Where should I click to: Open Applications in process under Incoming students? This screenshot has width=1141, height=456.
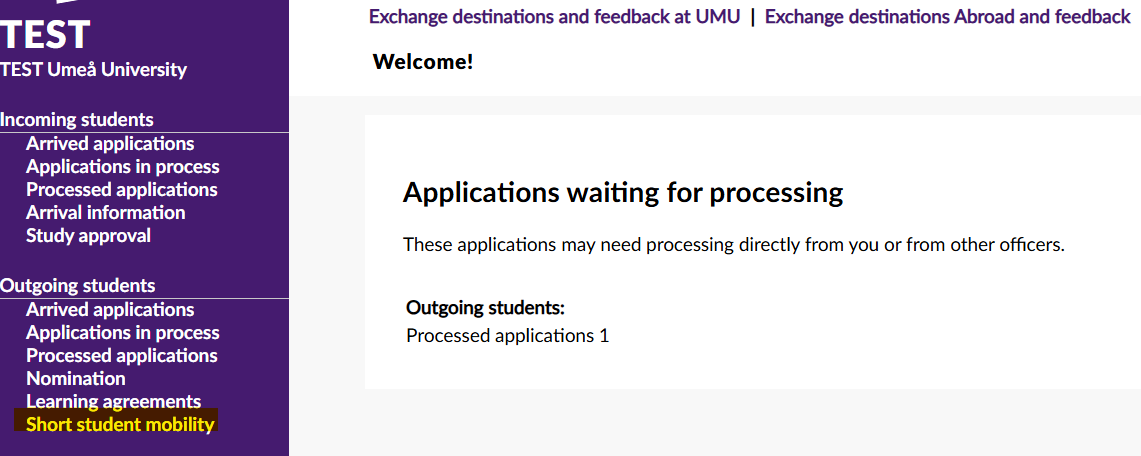point(122,167)
